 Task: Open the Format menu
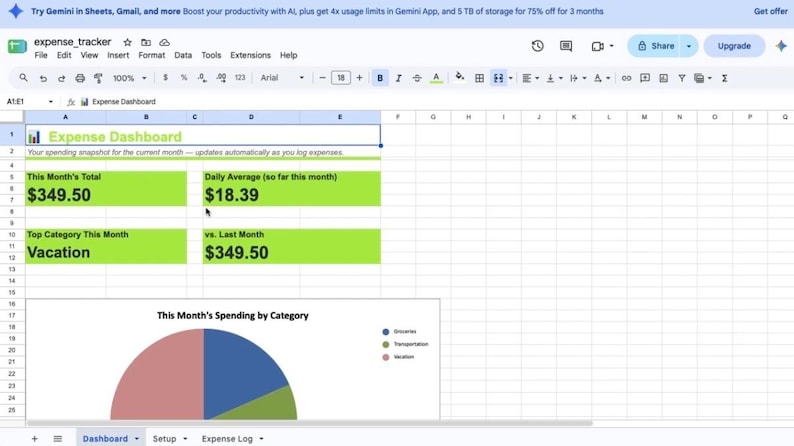pos(151,55)
